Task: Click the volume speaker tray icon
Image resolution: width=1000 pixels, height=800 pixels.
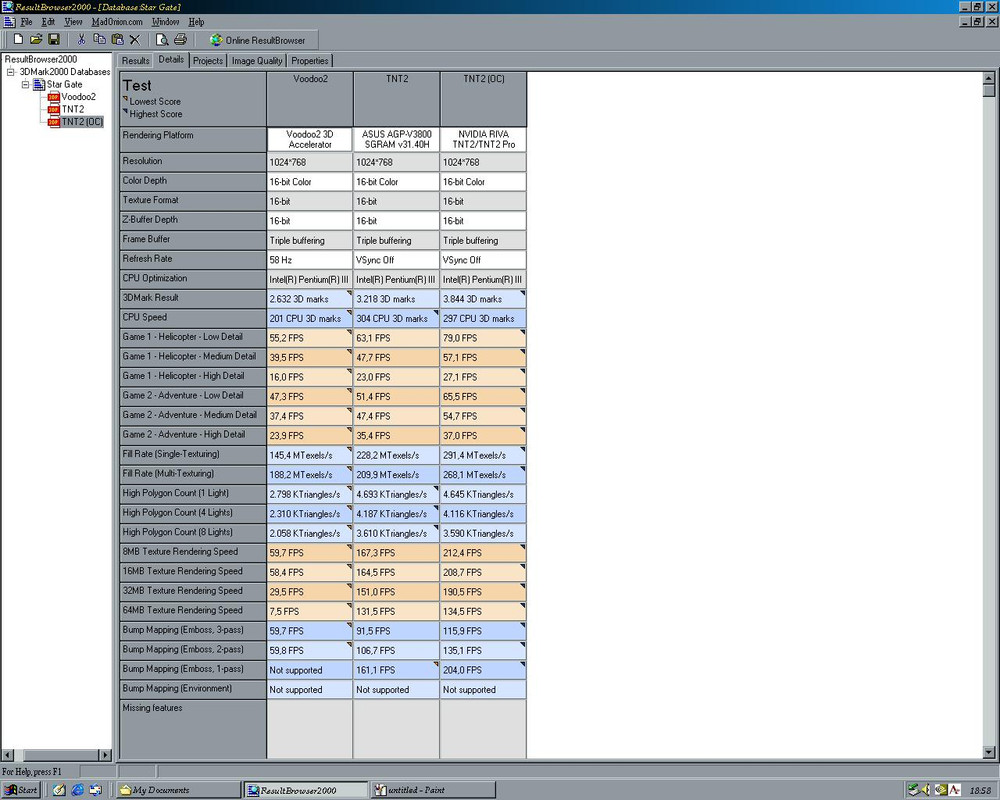Action: click(926, 790)
